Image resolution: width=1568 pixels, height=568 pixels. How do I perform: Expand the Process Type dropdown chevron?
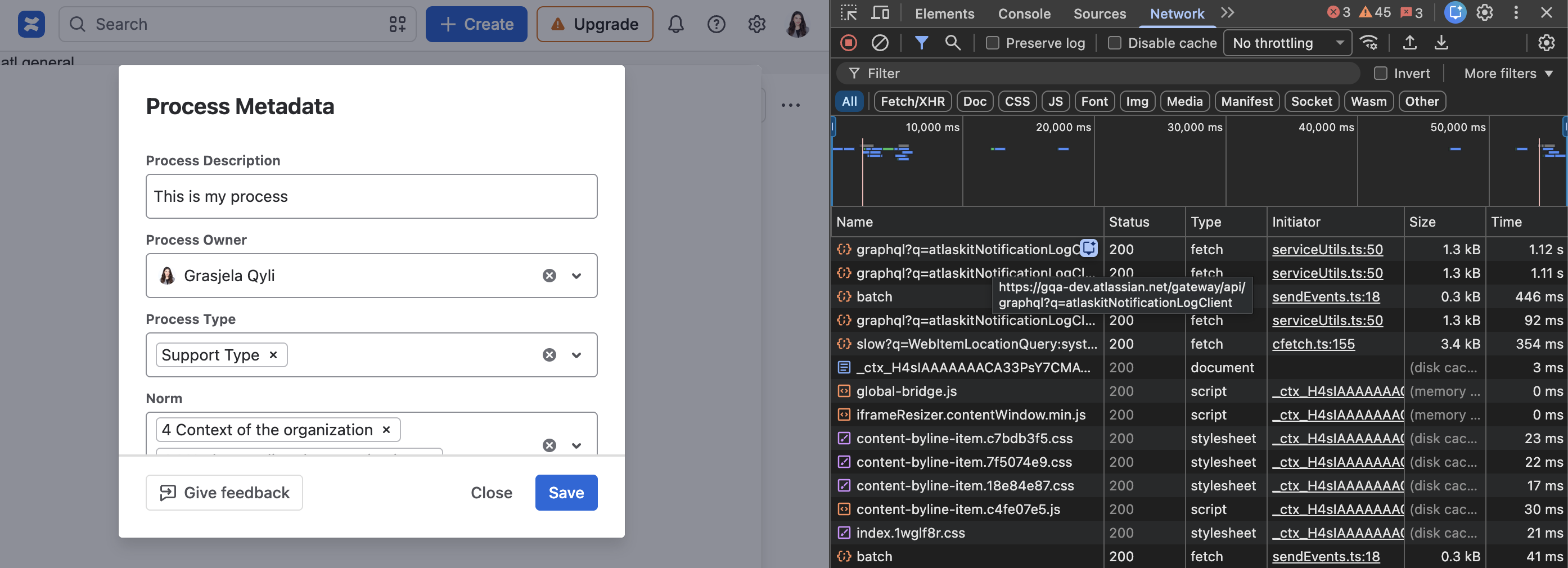click(576, 355)
